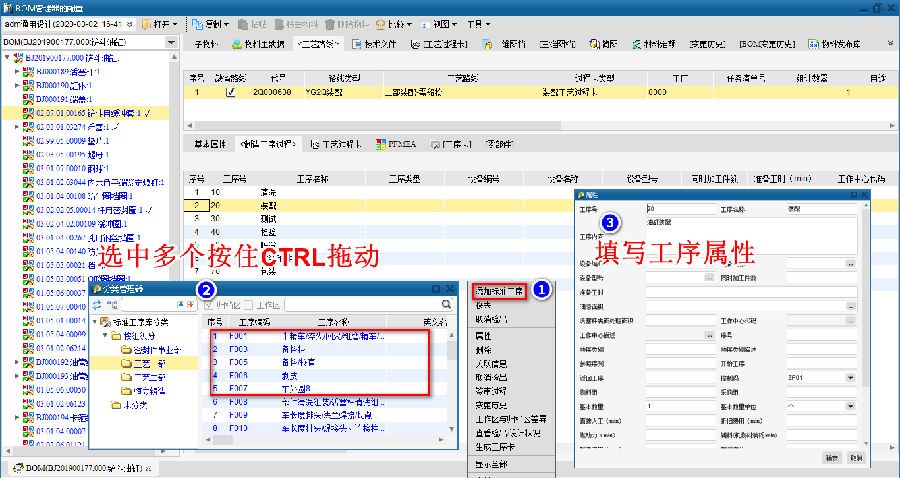Click the 确定 button in the properties dialog
The height and width of the screenshot is (478, 900).
pos(832,458)
